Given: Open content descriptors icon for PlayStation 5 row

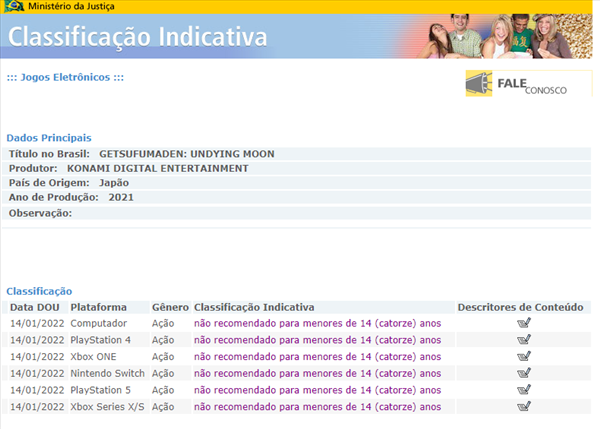Looking at the screenshot, I should pyautogui.click(x=523, y=390).
